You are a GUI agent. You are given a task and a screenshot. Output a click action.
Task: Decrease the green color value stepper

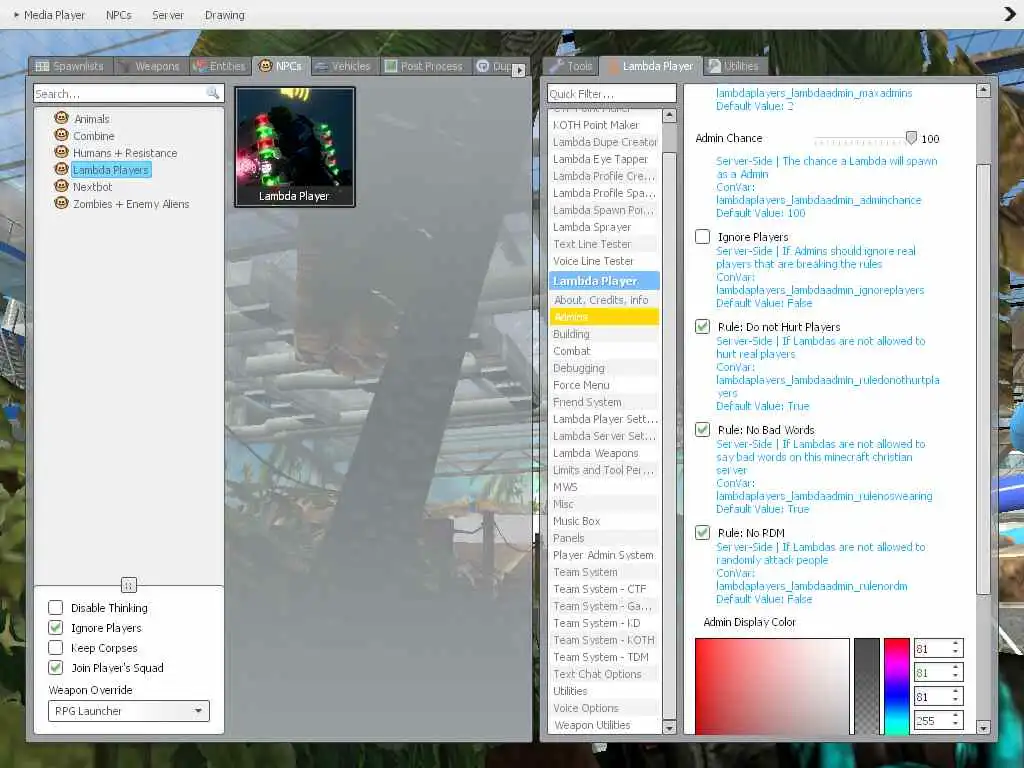[x=955, y=677]
